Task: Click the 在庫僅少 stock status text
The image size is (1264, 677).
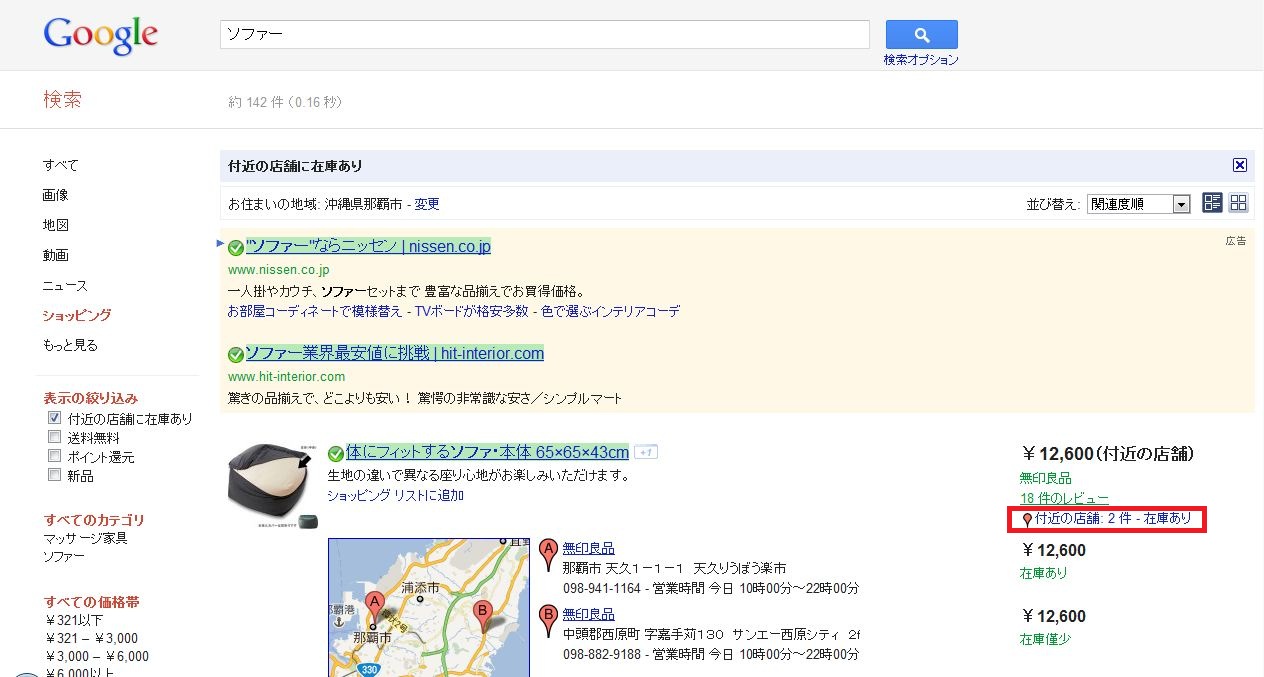Action: point(1045,639)
